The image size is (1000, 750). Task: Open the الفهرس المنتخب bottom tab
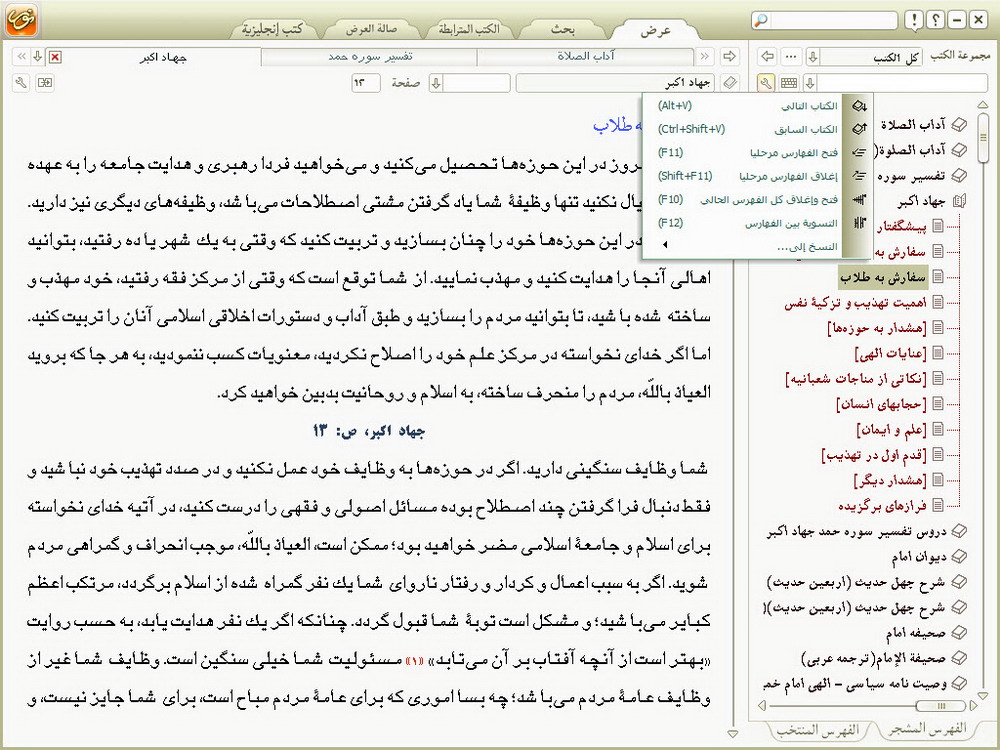[x=818, y=730]
